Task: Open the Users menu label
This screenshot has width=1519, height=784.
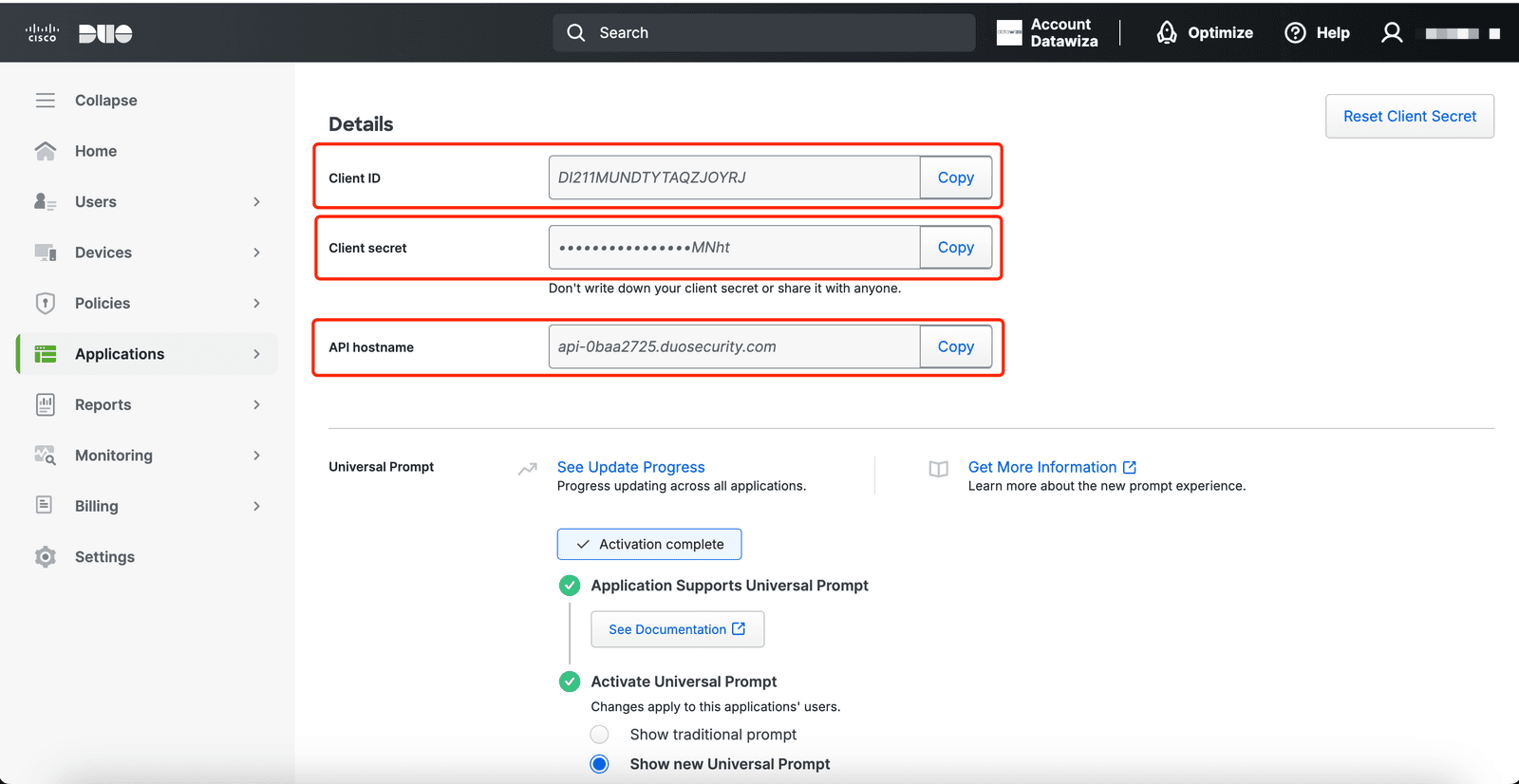Action: [x=96, y=201]
